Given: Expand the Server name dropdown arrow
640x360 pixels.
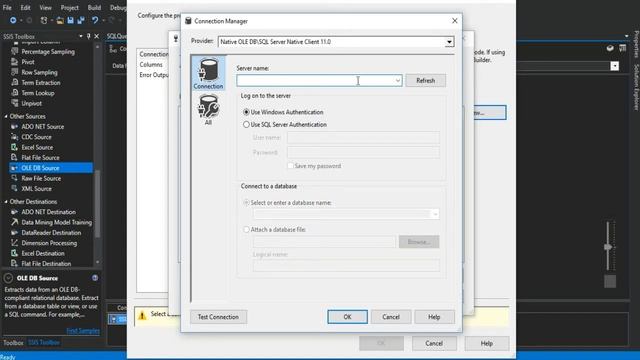Looking at the screenshot, I should 398,80.
